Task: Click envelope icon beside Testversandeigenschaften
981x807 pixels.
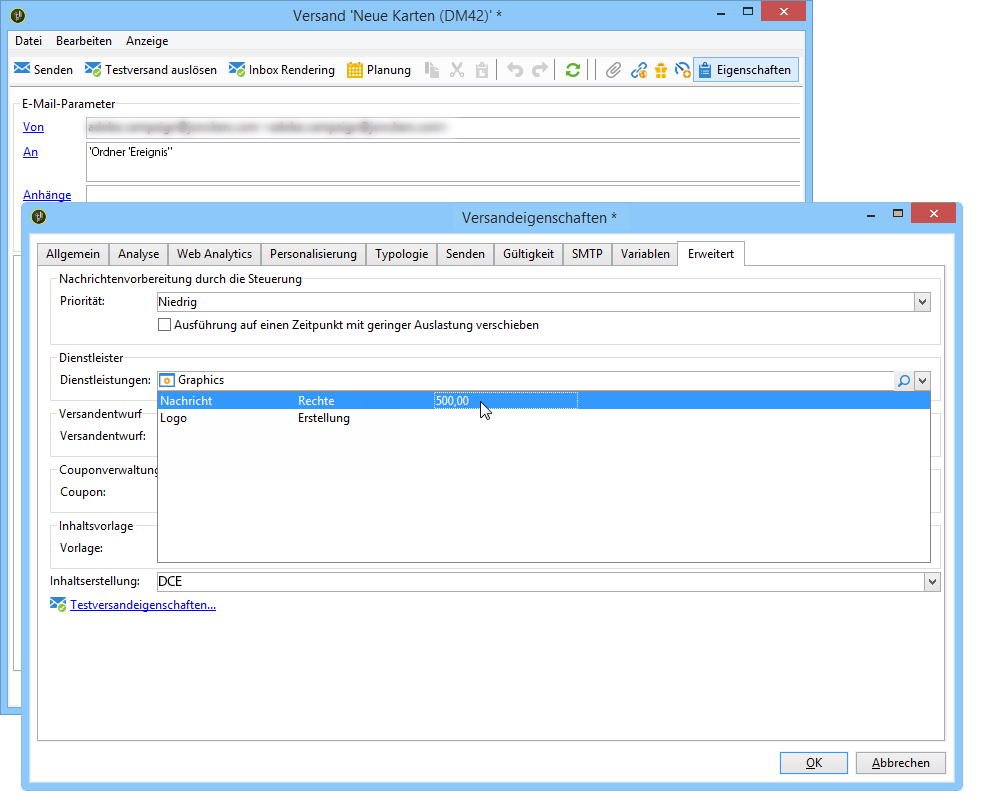Action: click(58, 604)
